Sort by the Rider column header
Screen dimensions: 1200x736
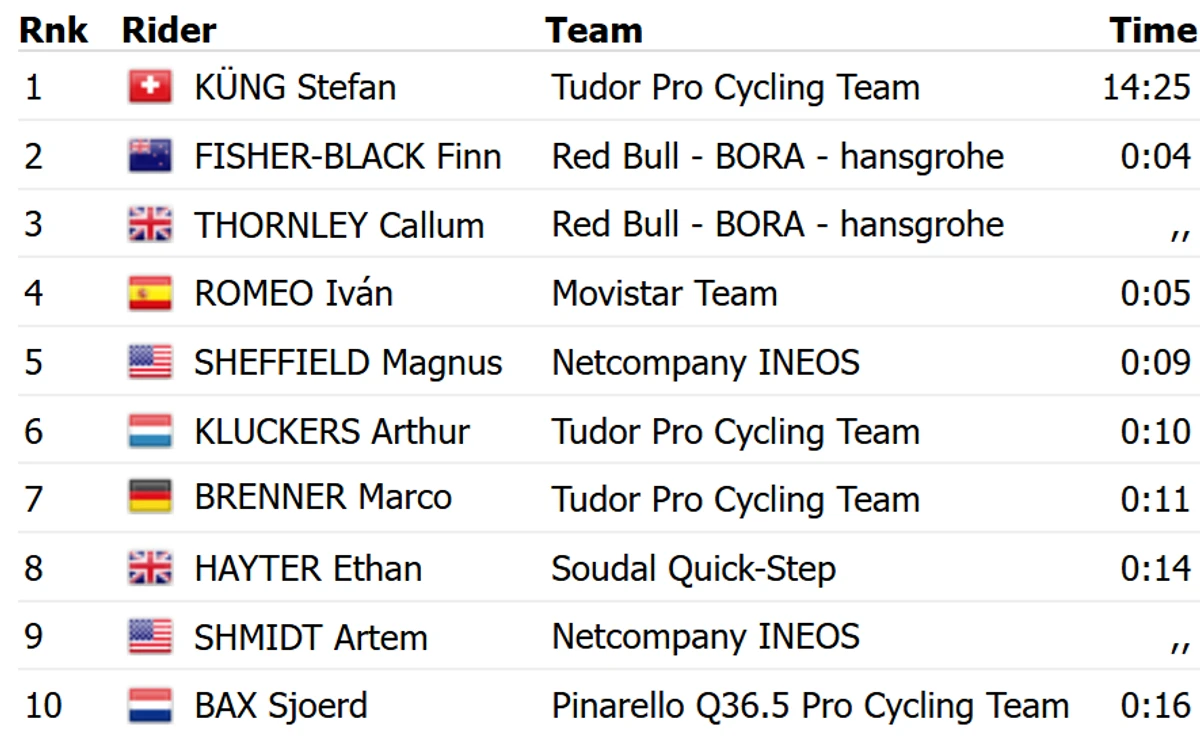point(169,31)
